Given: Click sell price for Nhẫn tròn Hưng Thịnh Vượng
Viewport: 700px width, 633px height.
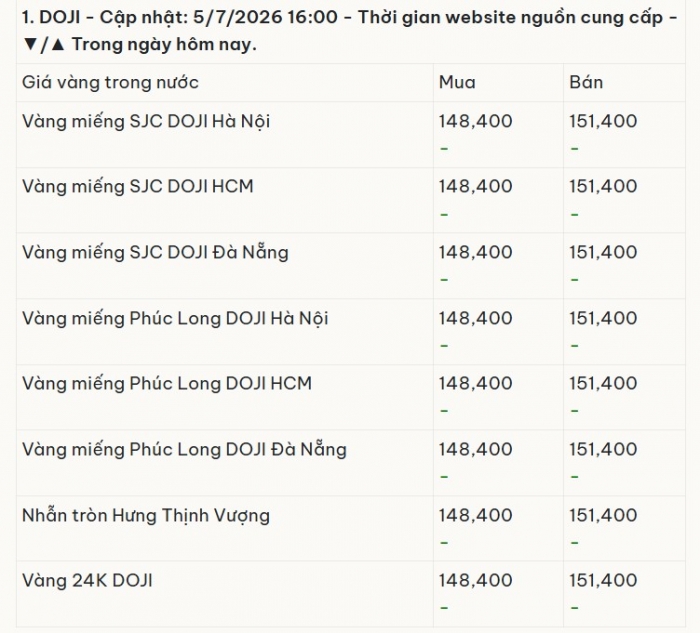Looking at the screenshot, I should (603, 515).
